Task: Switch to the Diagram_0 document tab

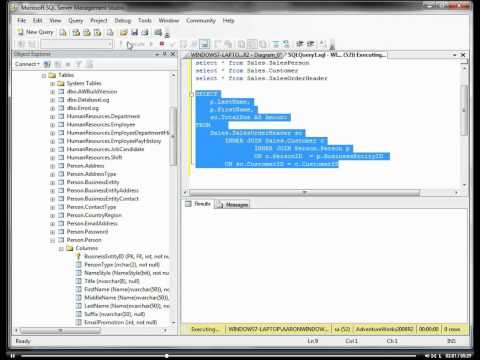Action: point(236,55)
